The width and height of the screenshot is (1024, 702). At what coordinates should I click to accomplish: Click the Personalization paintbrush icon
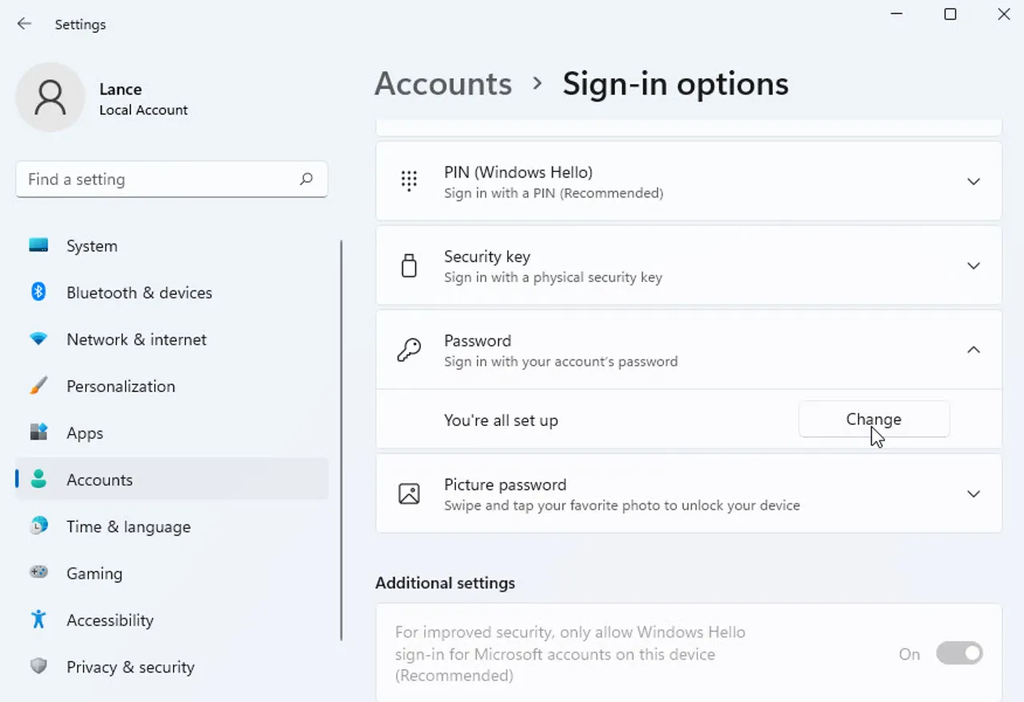click(x=39, y=385)
